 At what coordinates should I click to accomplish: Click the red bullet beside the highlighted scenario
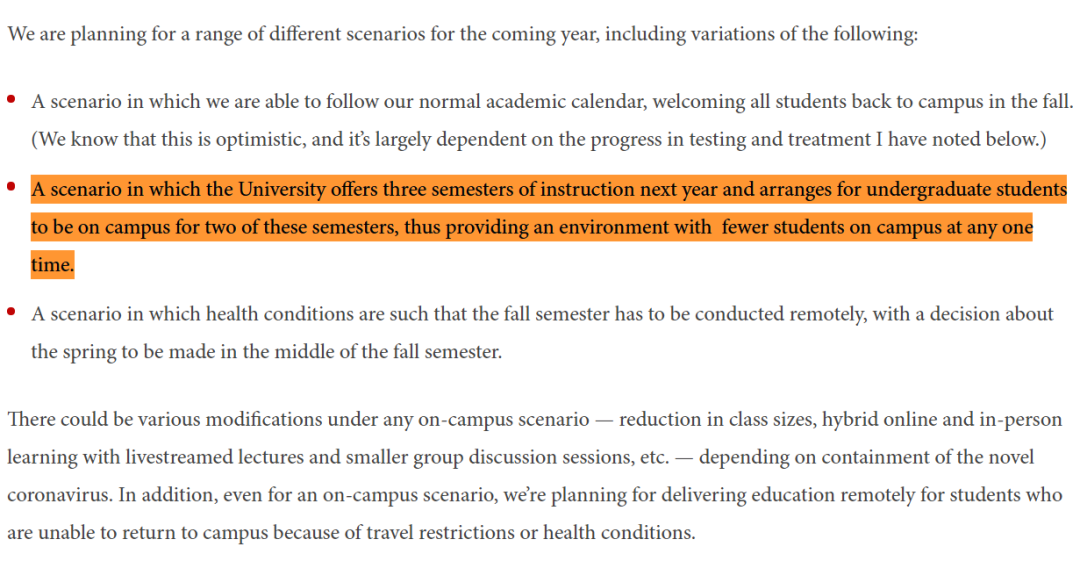coord(11,186)
